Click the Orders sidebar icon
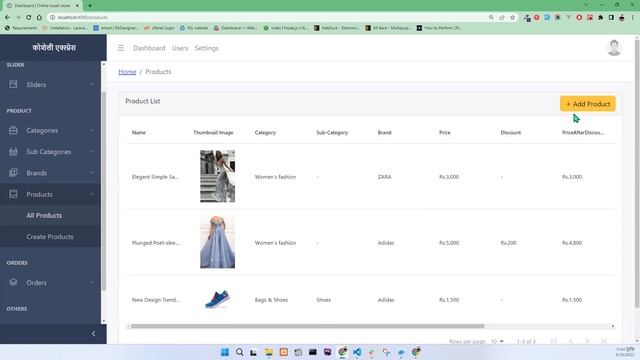640x360 pixels. click(x=13, y=282)
